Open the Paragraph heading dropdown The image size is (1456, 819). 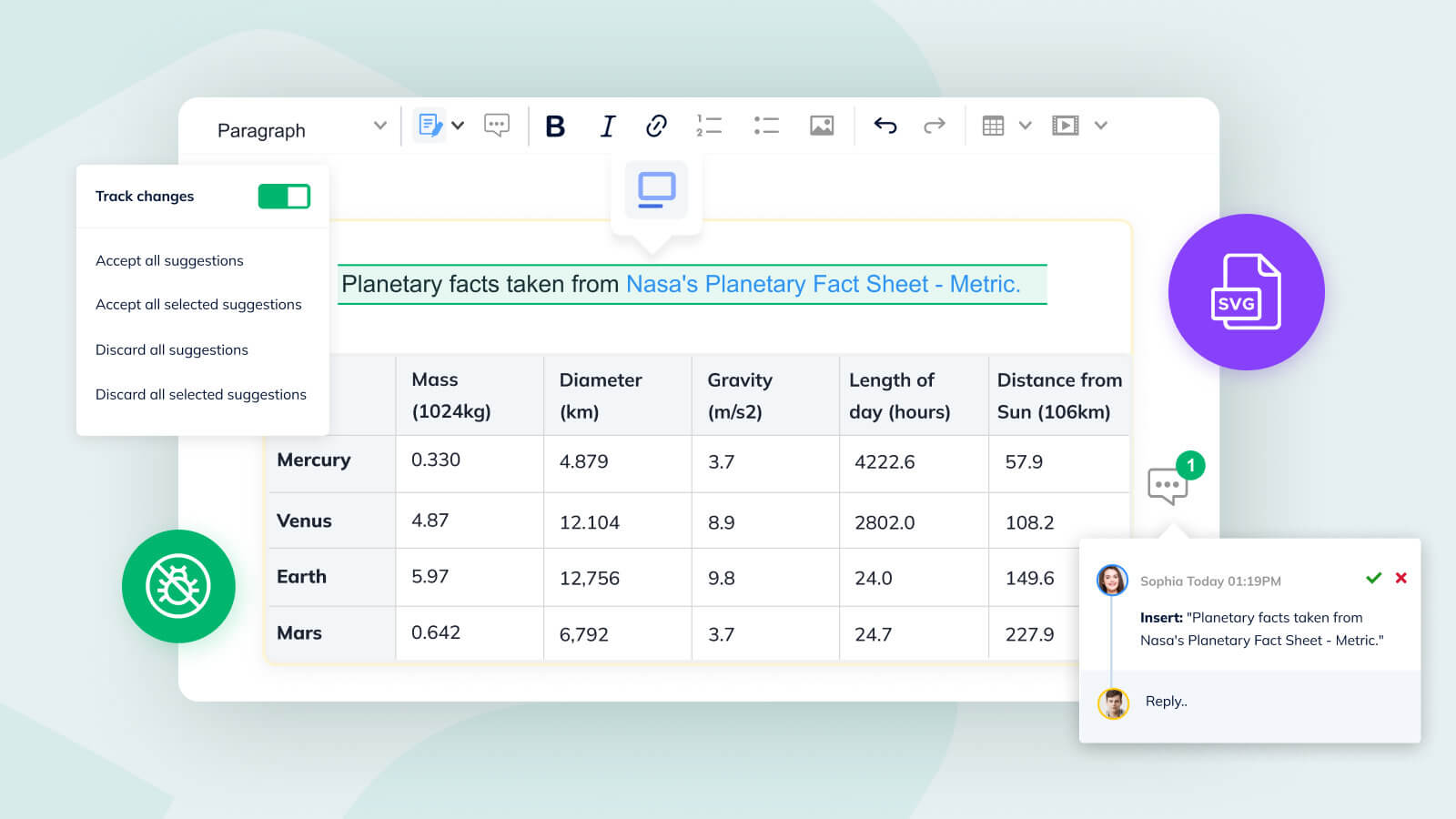301,130
